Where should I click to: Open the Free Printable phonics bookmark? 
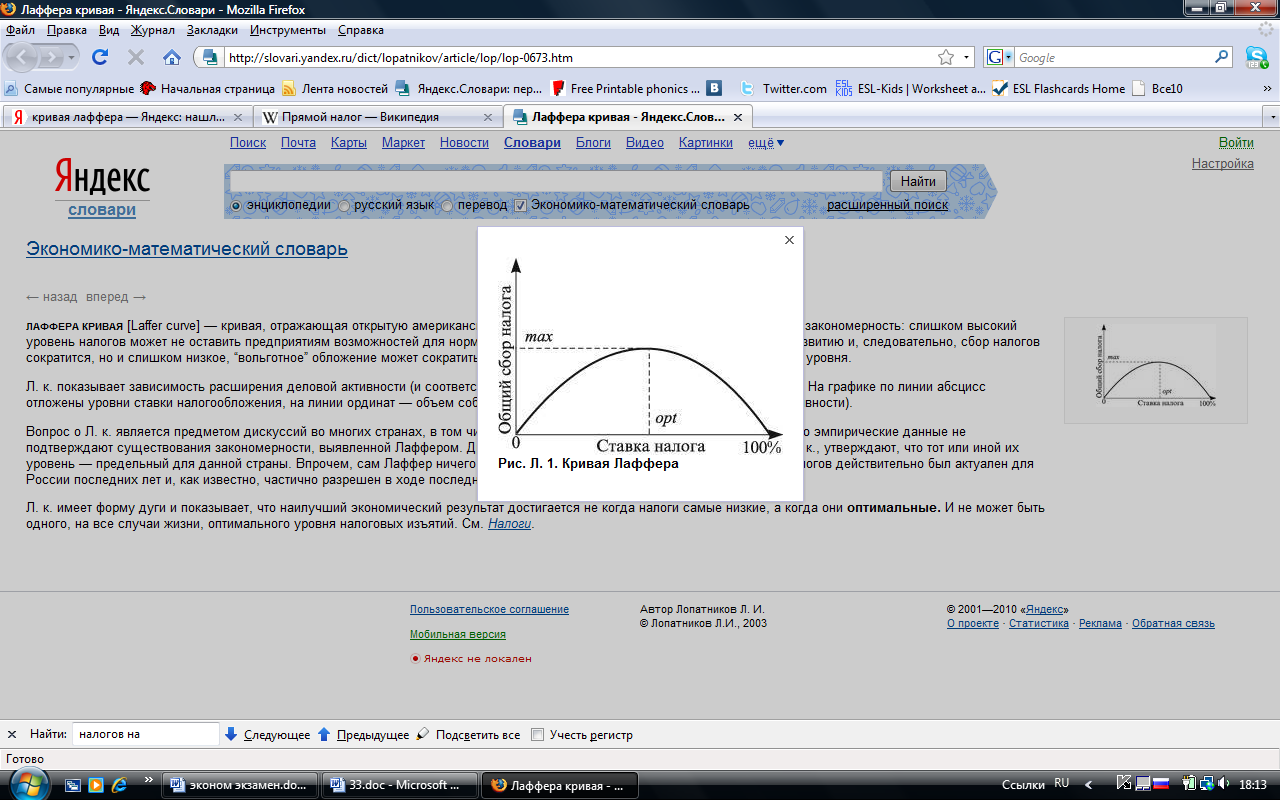click(x=626, y=88)
